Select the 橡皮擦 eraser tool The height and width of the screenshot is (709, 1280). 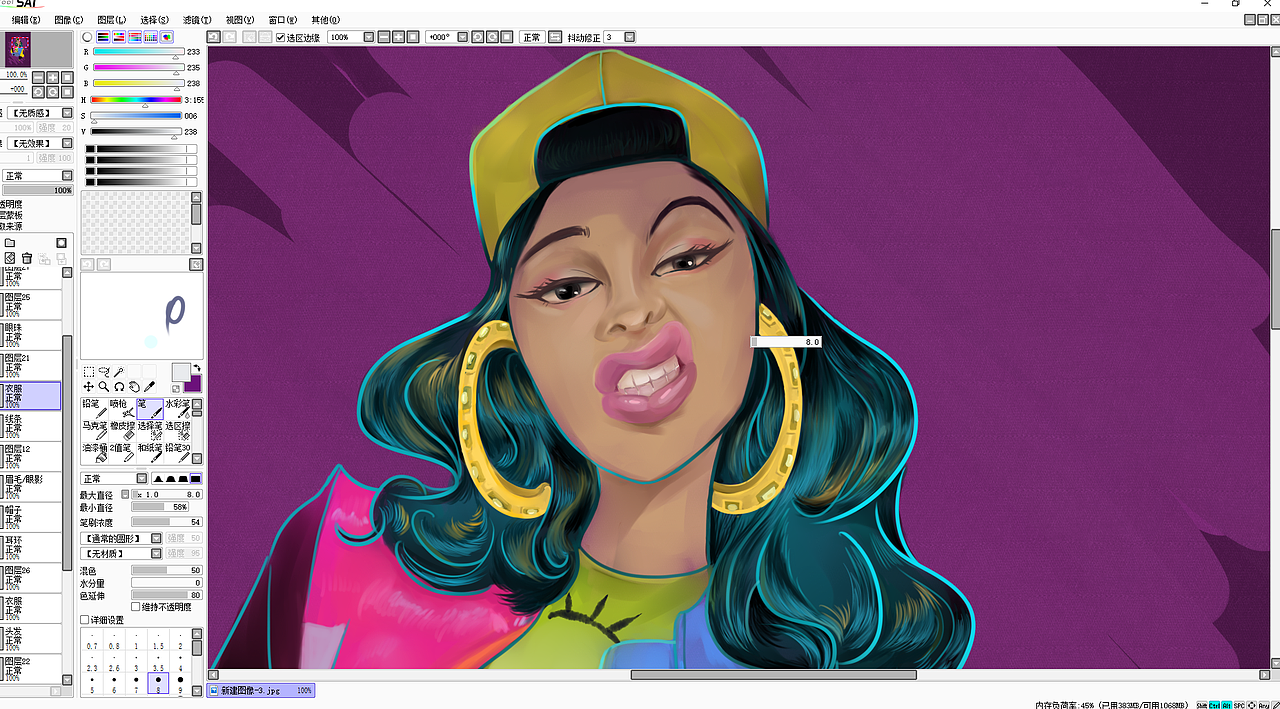pos(122,430)
